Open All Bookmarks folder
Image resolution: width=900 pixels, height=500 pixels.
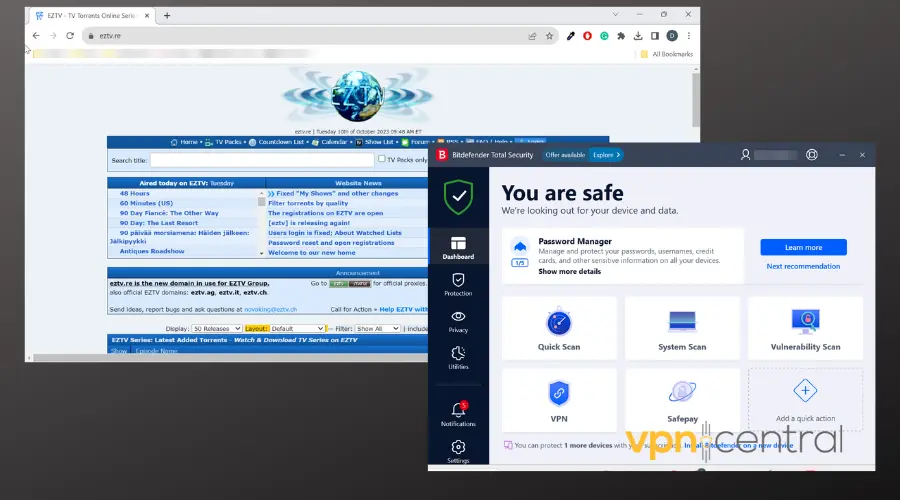click(666, 54)
